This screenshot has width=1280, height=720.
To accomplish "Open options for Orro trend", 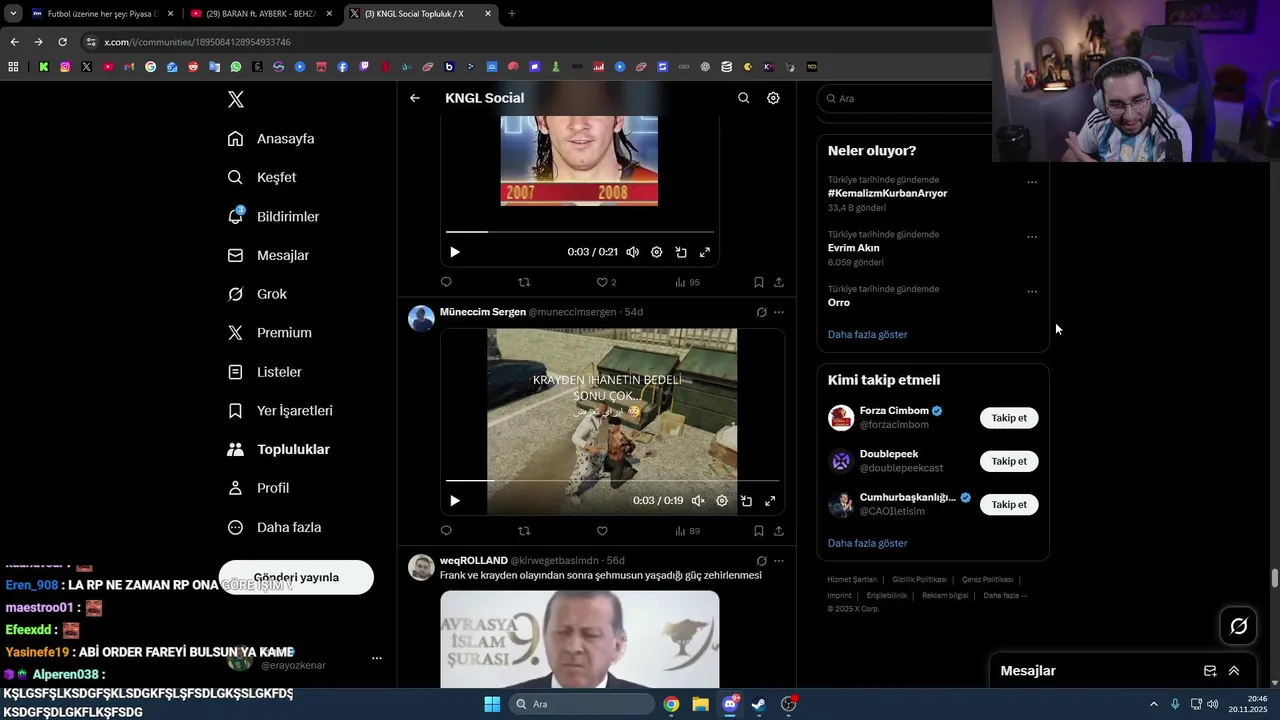I will pos(1032,292).
